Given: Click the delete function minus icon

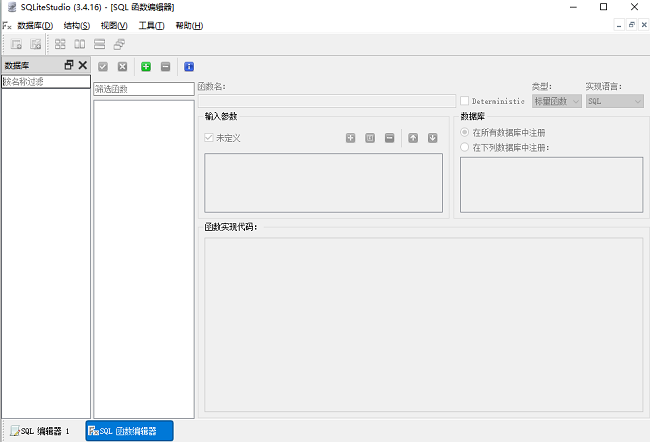Looking at the screenshot, I should 165,67.
